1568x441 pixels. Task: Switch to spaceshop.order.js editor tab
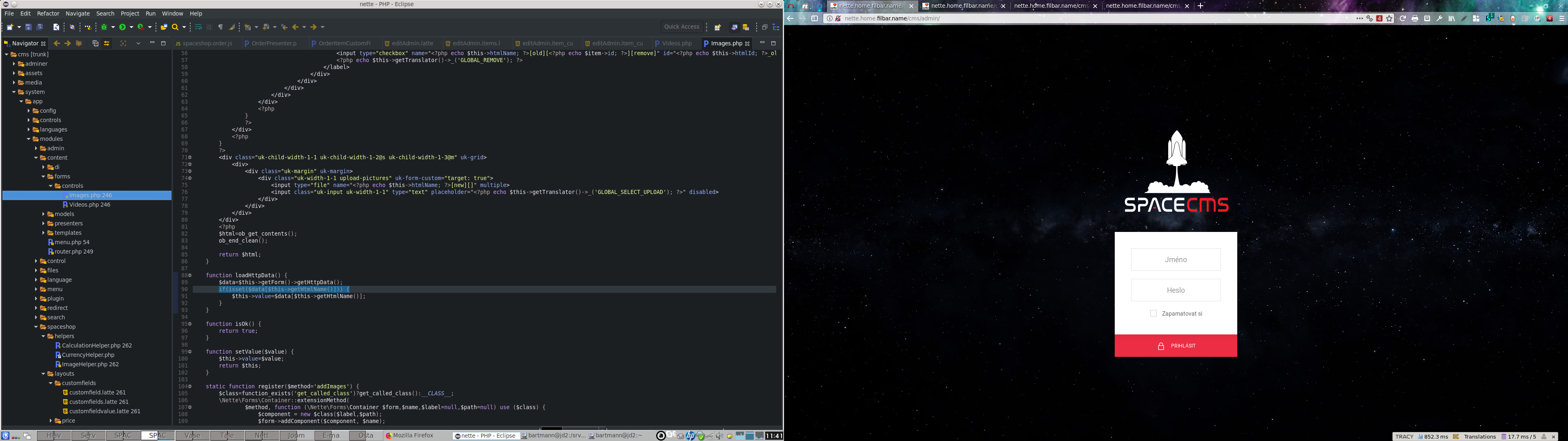[x=204, y=43]
